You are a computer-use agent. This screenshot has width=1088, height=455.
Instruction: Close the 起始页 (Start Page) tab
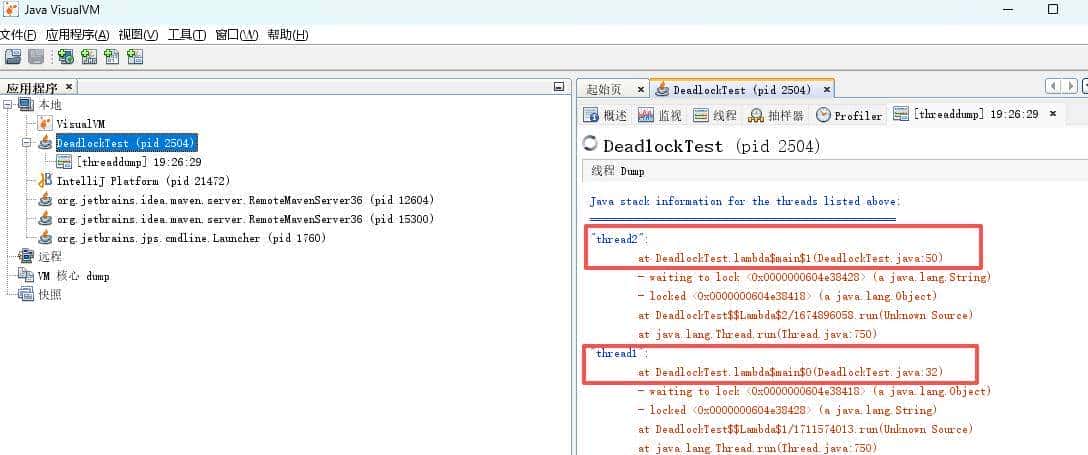point(641,90)
